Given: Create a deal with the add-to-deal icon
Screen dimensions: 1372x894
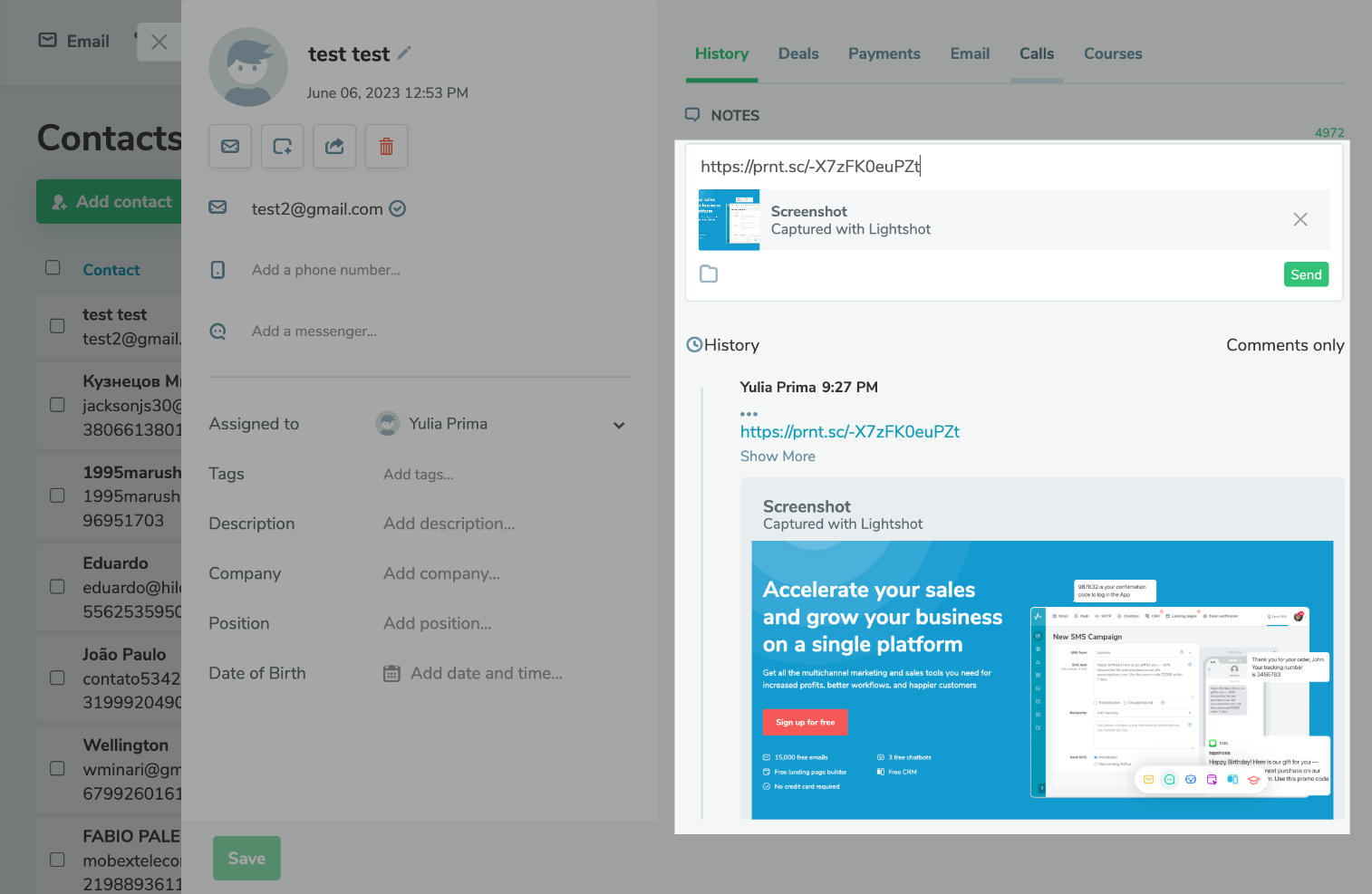Looking at the screenshot, I should click(282, 146).
